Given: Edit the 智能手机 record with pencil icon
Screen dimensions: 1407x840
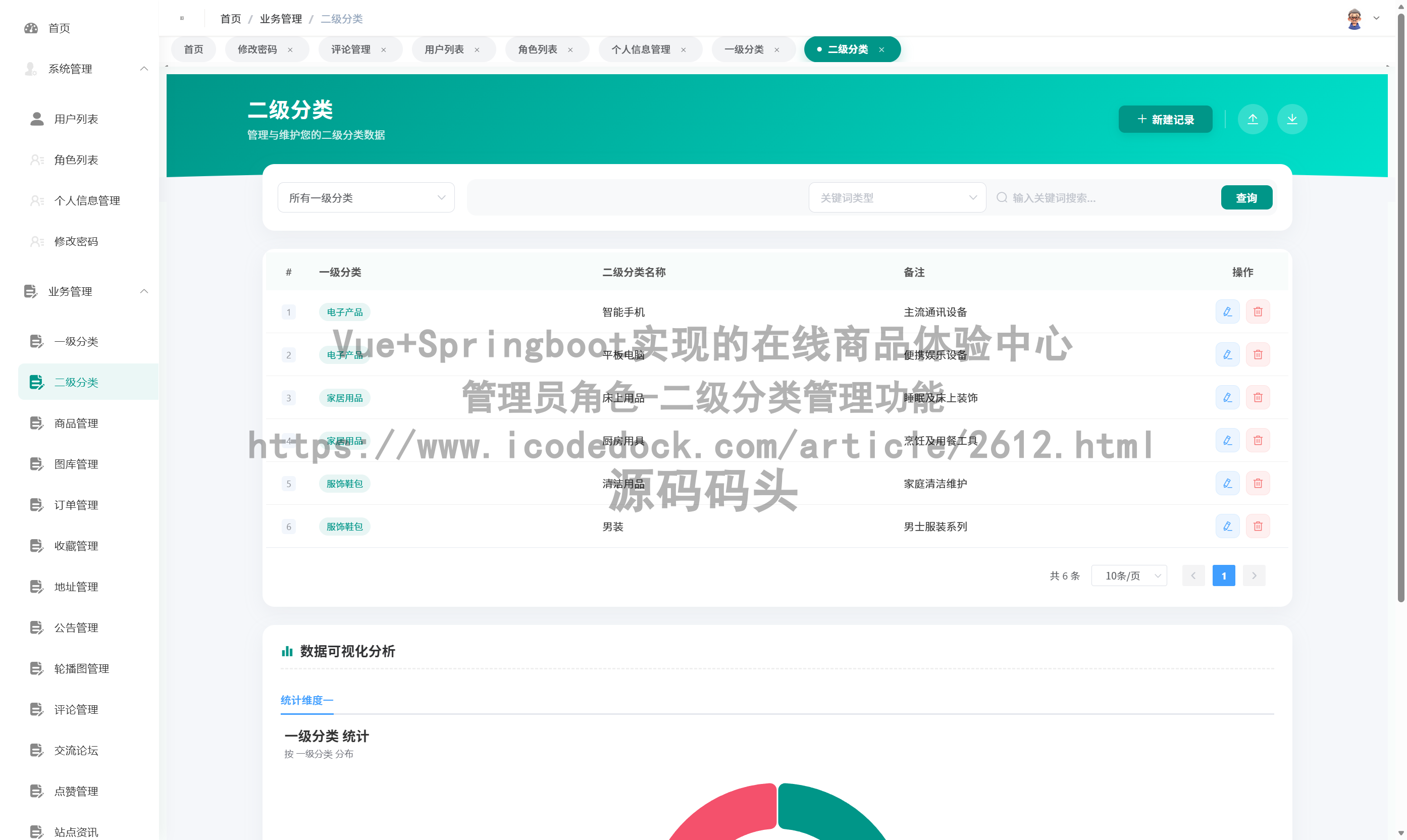Looking at the screenshot, I should (1227, 311).
